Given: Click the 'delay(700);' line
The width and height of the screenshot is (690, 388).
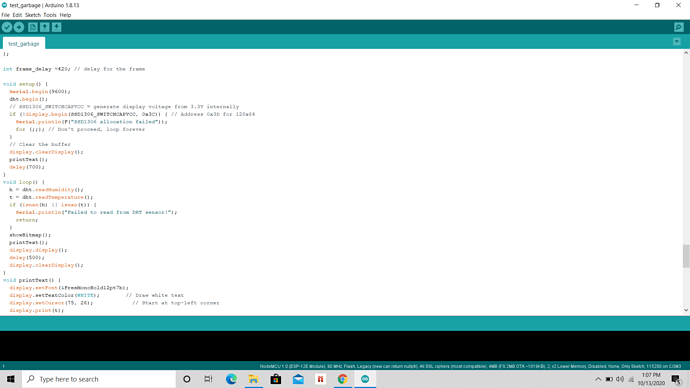Looking at the screenshot, I should coord(27,167).
